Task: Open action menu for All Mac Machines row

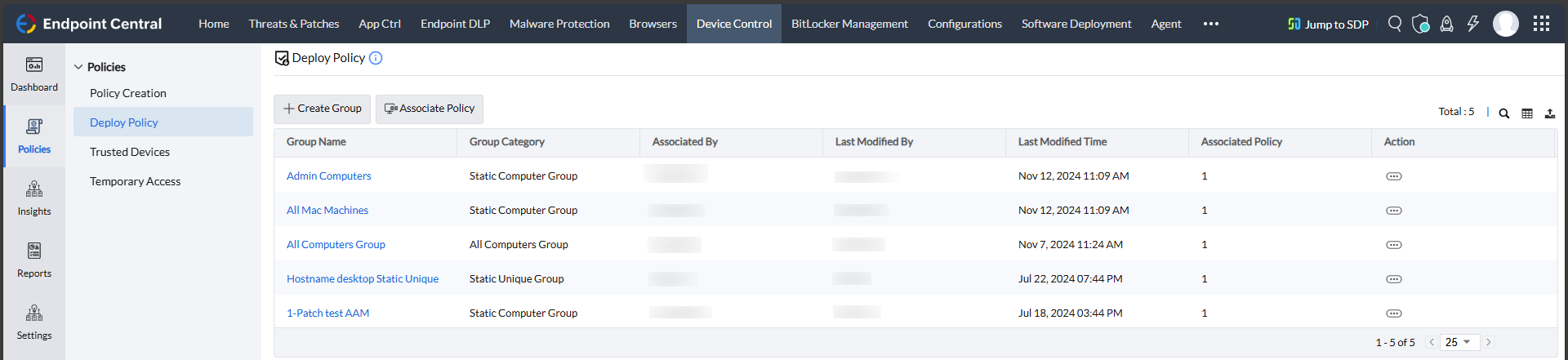Action: [1394, 211]
